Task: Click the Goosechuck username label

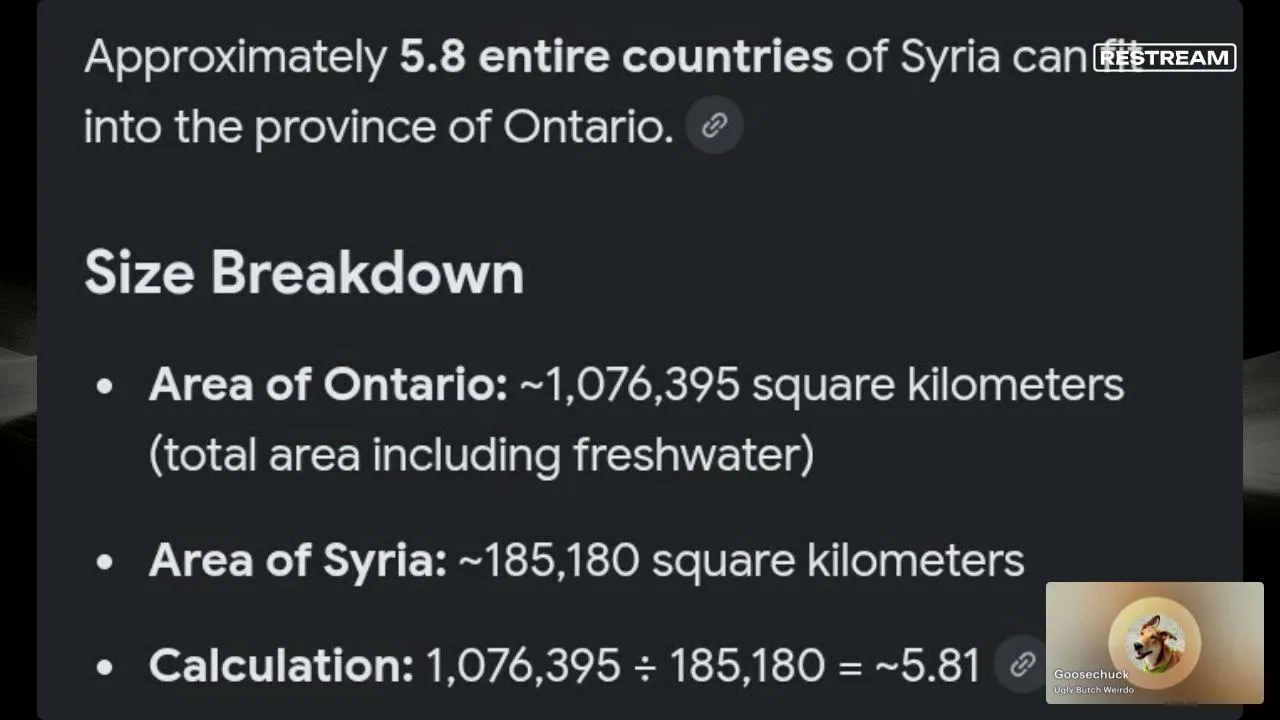Action: click(x=1091, y=675)
